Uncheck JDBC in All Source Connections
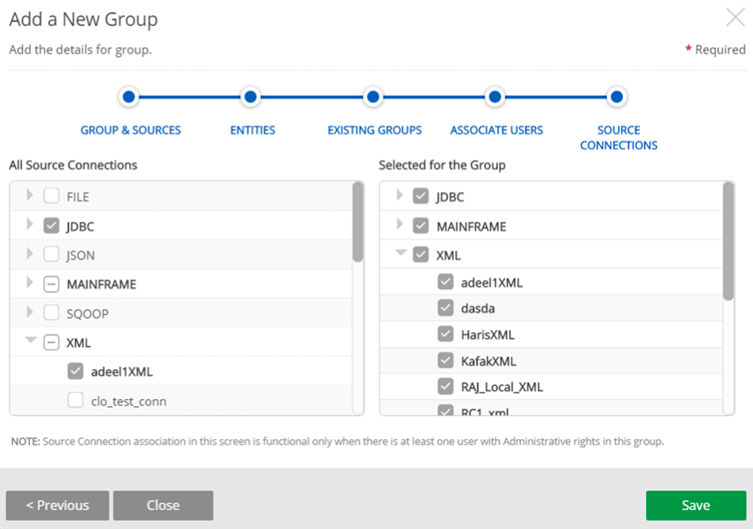This screenshot has height=529, width=753. pos(52,226)
